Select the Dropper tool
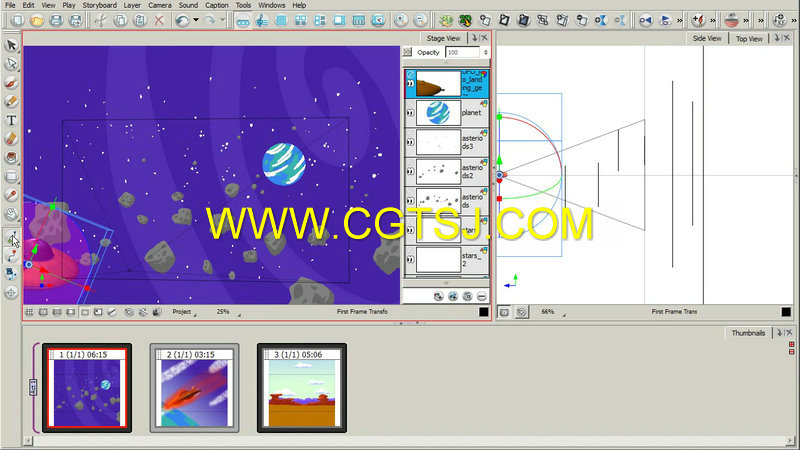The width and height of the screenshot is (800, 450). [x=11, y=195]
